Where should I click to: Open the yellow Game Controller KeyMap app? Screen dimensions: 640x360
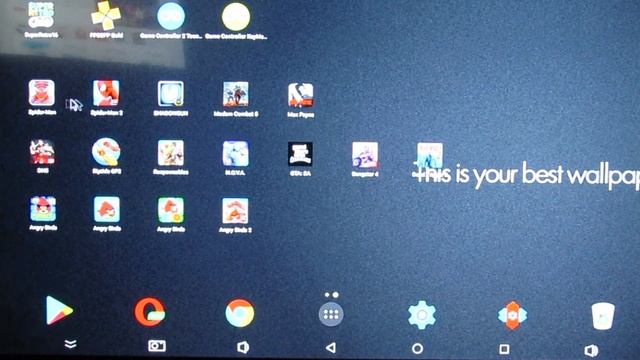click(x=236, y=16)
